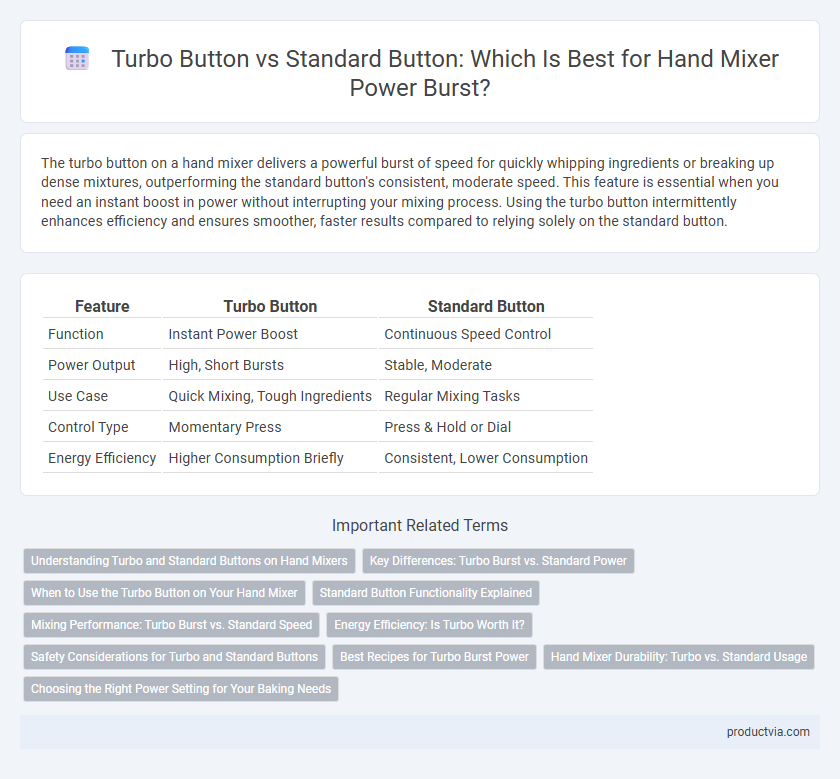Click the 'Standard Button' column header
Screen dimensions: 840x779
(486, 306)
